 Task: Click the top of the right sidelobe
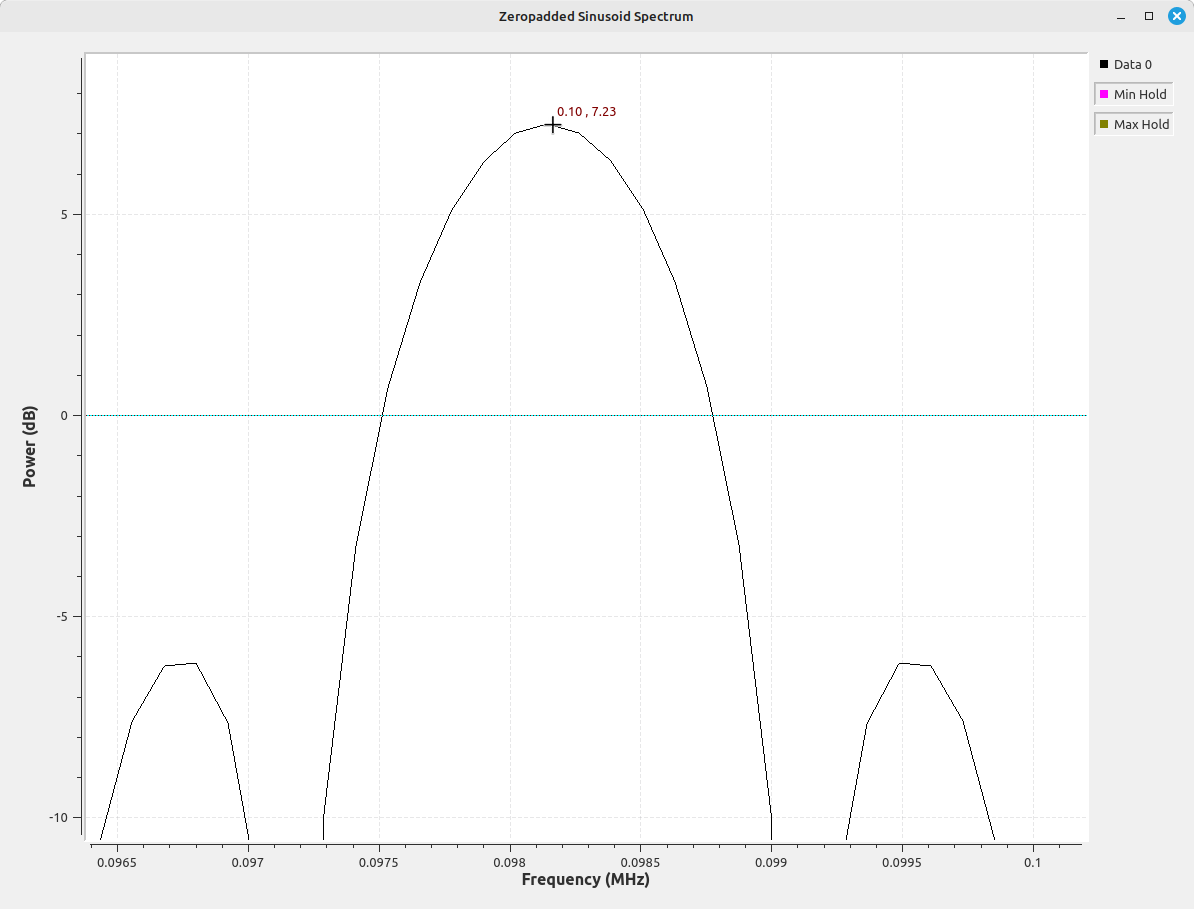(x=914, y=664)
